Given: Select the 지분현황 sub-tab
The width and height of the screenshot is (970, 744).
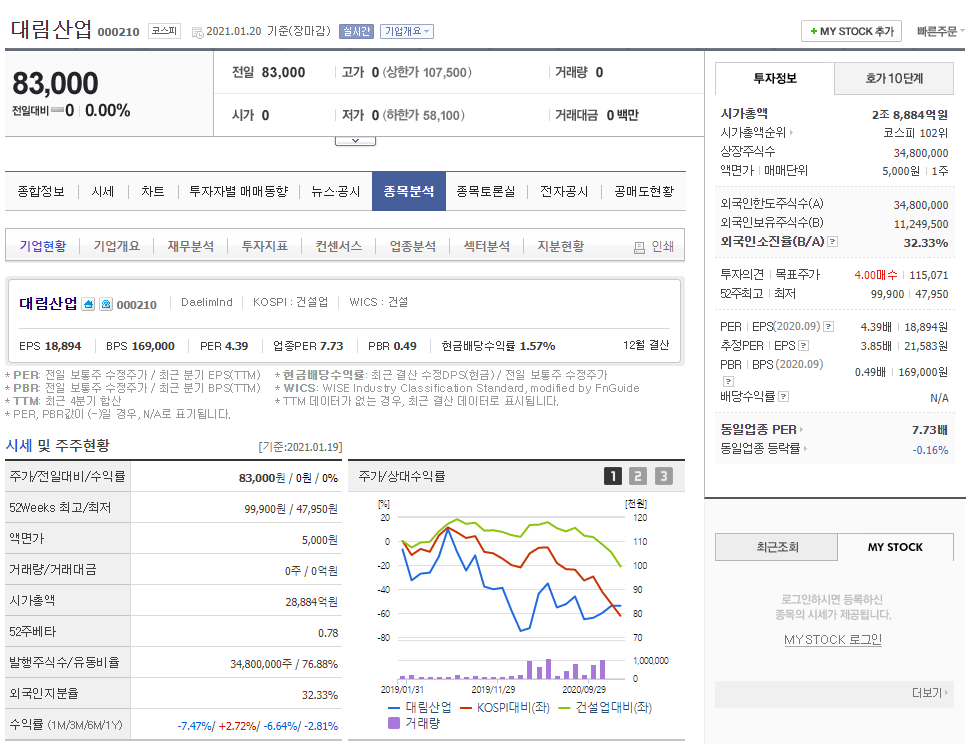Looking at the screenshot, I should [x=560, y=246].
